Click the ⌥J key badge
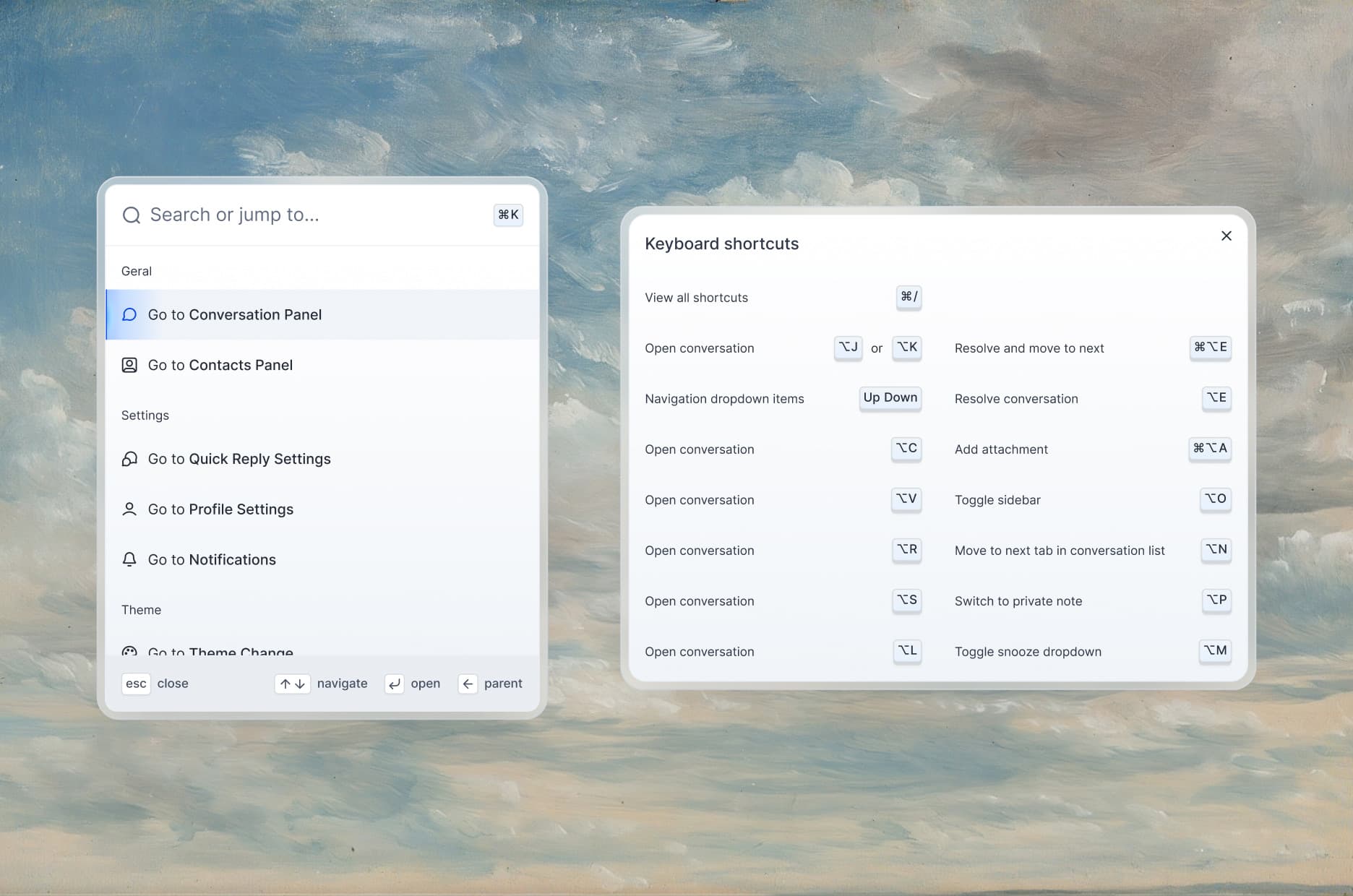 tap(849, 348)
